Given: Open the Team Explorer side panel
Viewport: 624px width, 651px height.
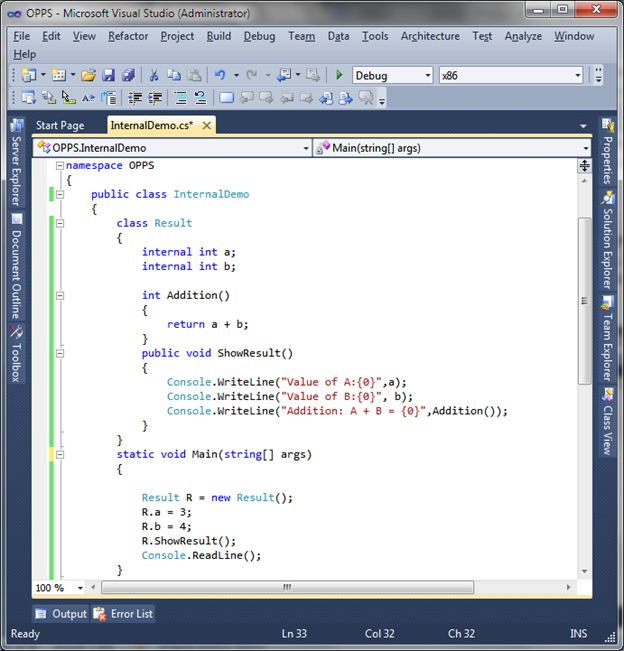Looking at the screenshot, I should pyautogui.click(x=607, y=338).
